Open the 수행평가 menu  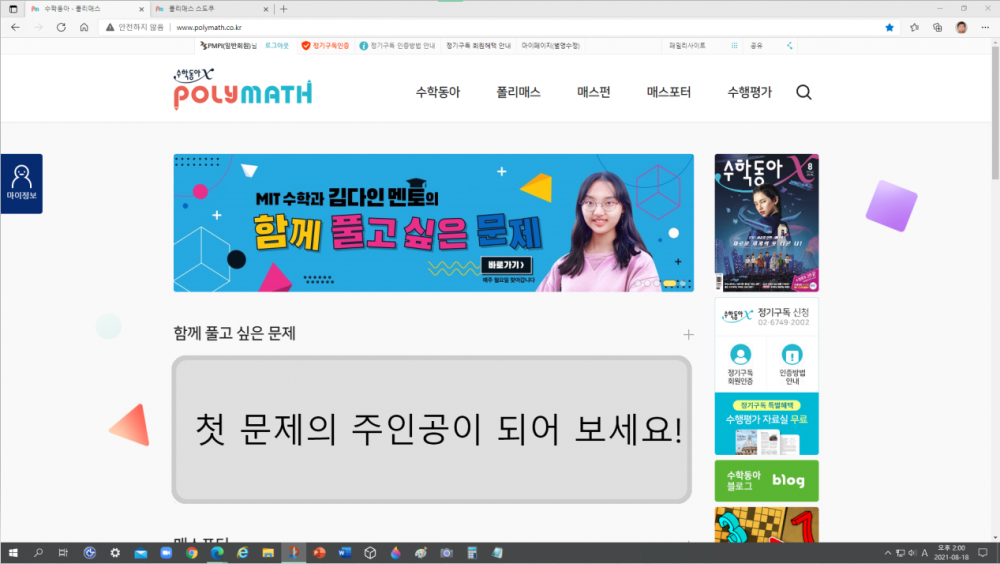[749, 92]
